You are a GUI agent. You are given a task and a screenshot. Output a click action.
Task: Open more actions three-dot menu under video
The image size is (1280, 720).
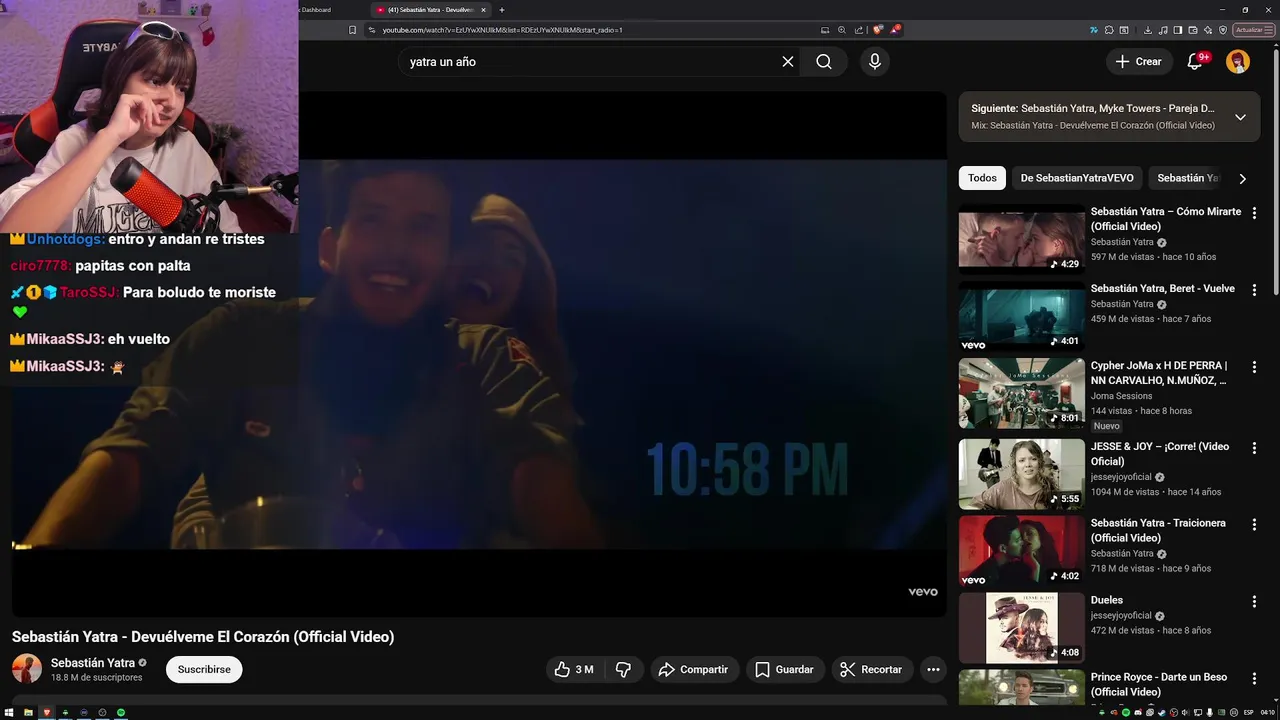[x=933, y=669]
